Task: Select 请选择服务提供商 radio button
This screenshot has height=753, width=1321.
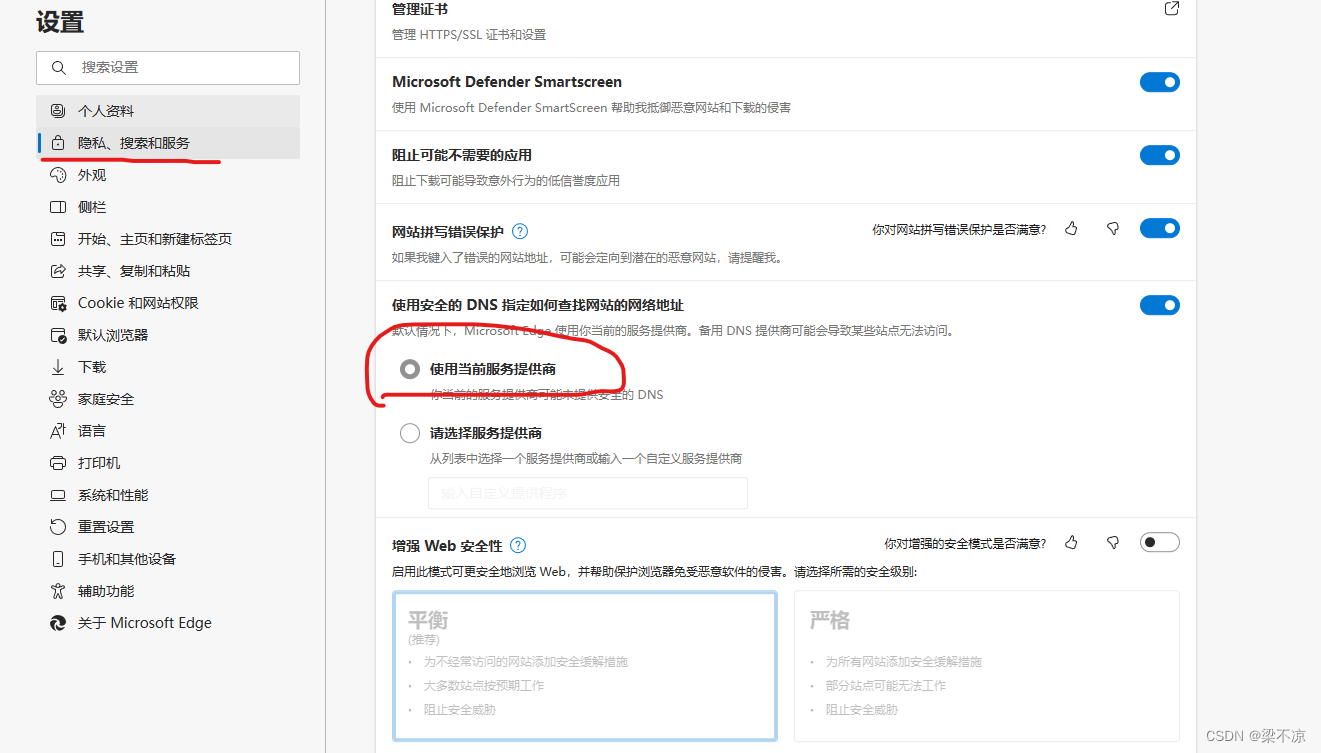Action: point(409,432)
